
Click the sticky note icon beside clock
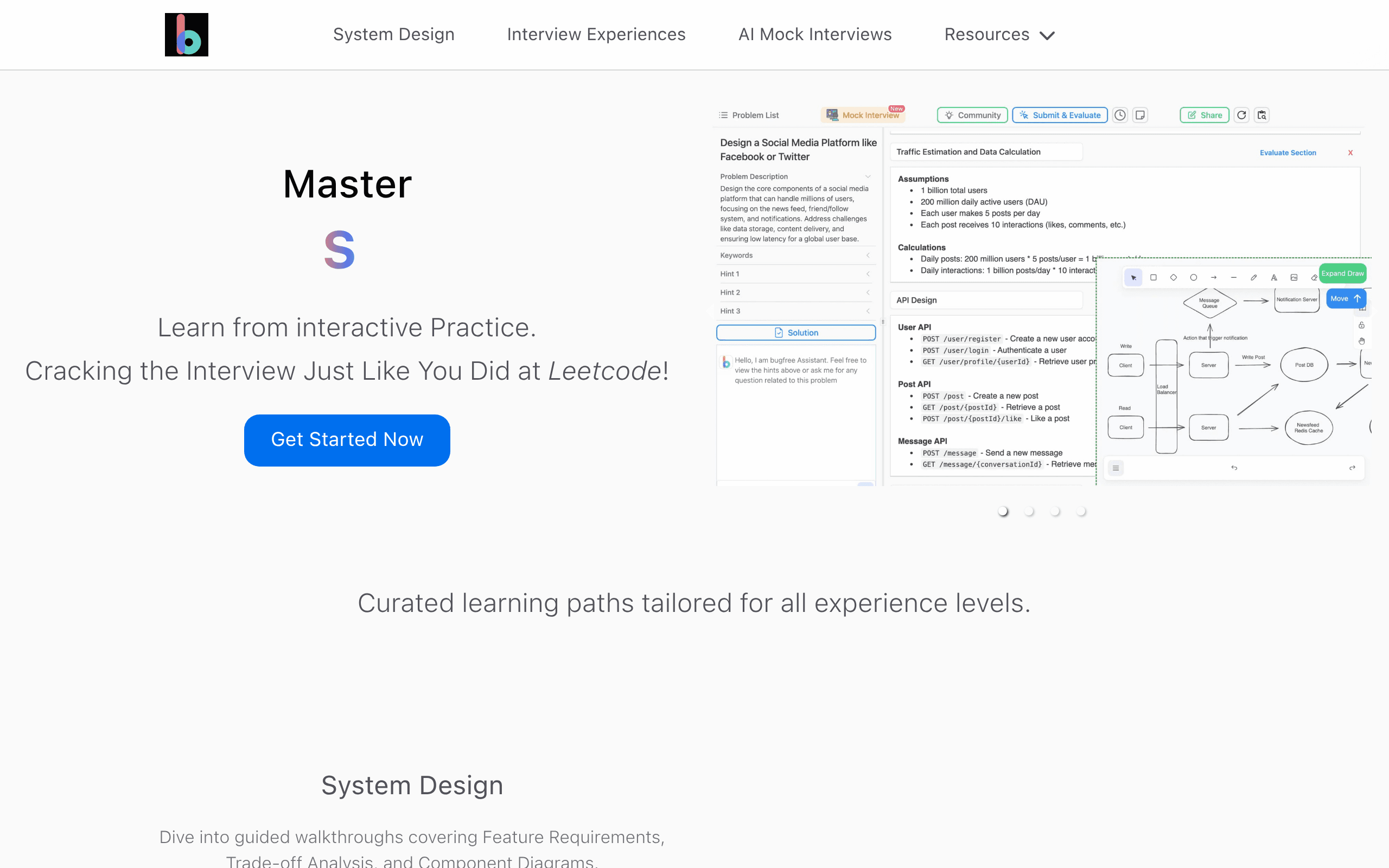[1140, 116]
